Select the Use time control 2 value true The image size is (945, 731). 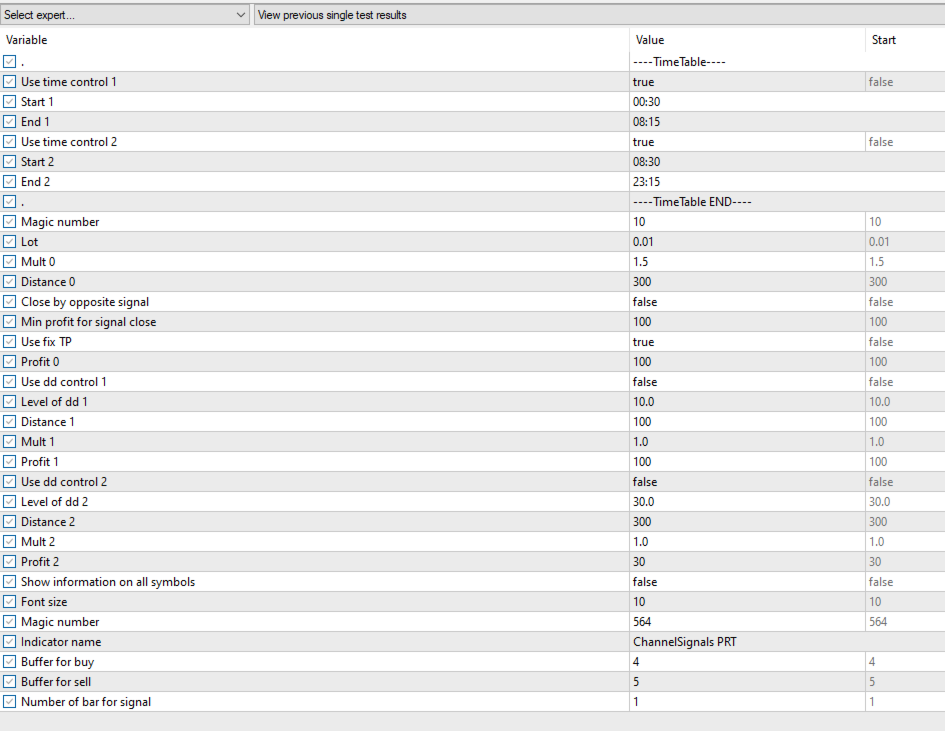[x=745, y=142]
